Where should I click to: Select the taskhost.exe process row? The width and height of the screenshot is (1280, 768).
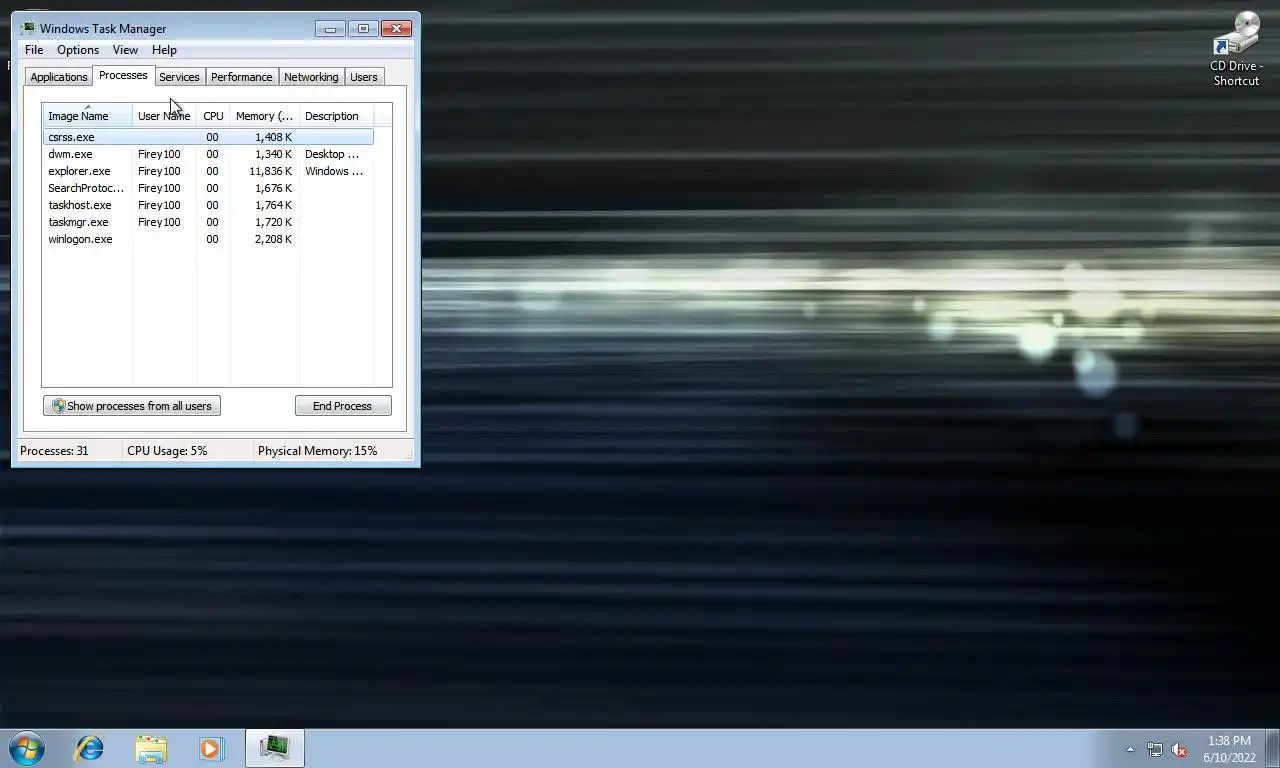click(208, 205)
